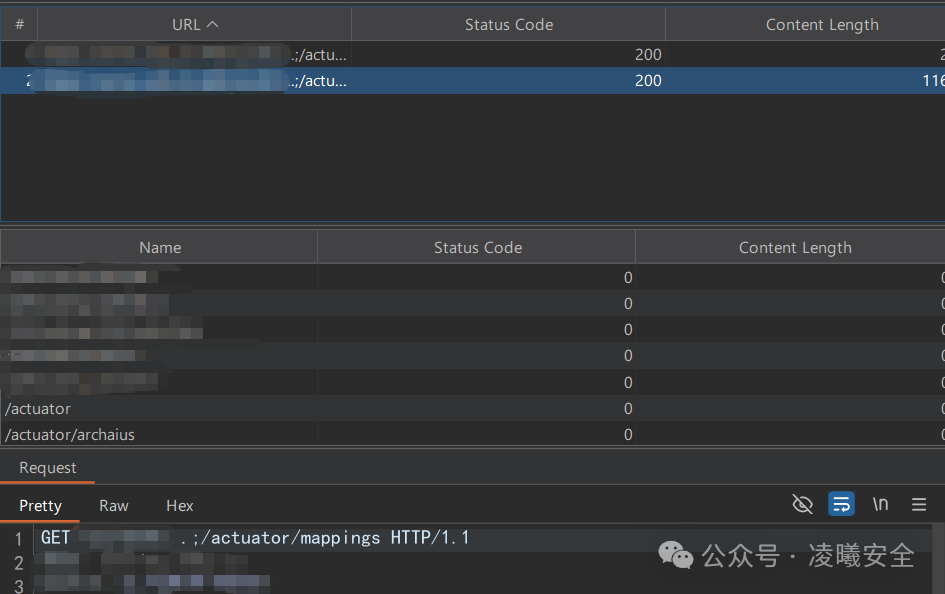Click the lower table Content Length header
The width and height of the screenshot is (945, 594).
(x=795, y=248)
